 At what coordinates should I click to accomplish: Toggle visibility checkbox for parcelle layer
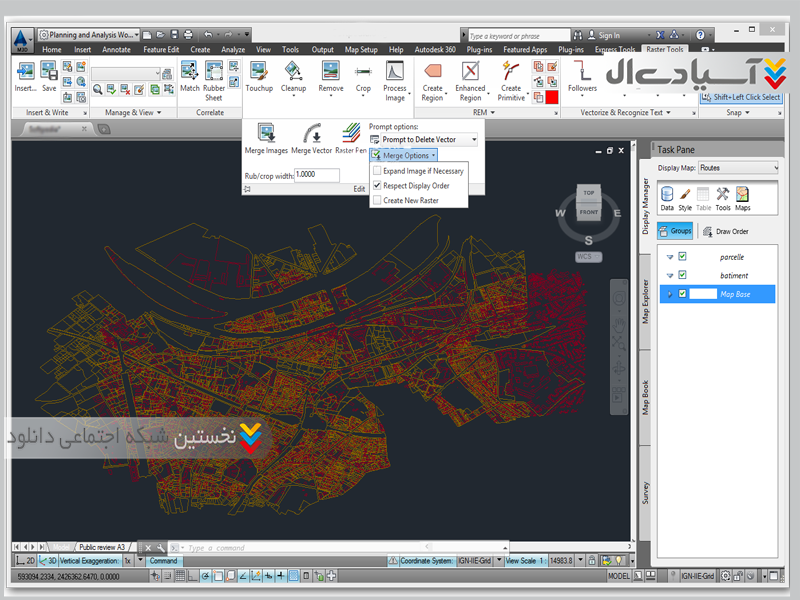coord(682,257)
